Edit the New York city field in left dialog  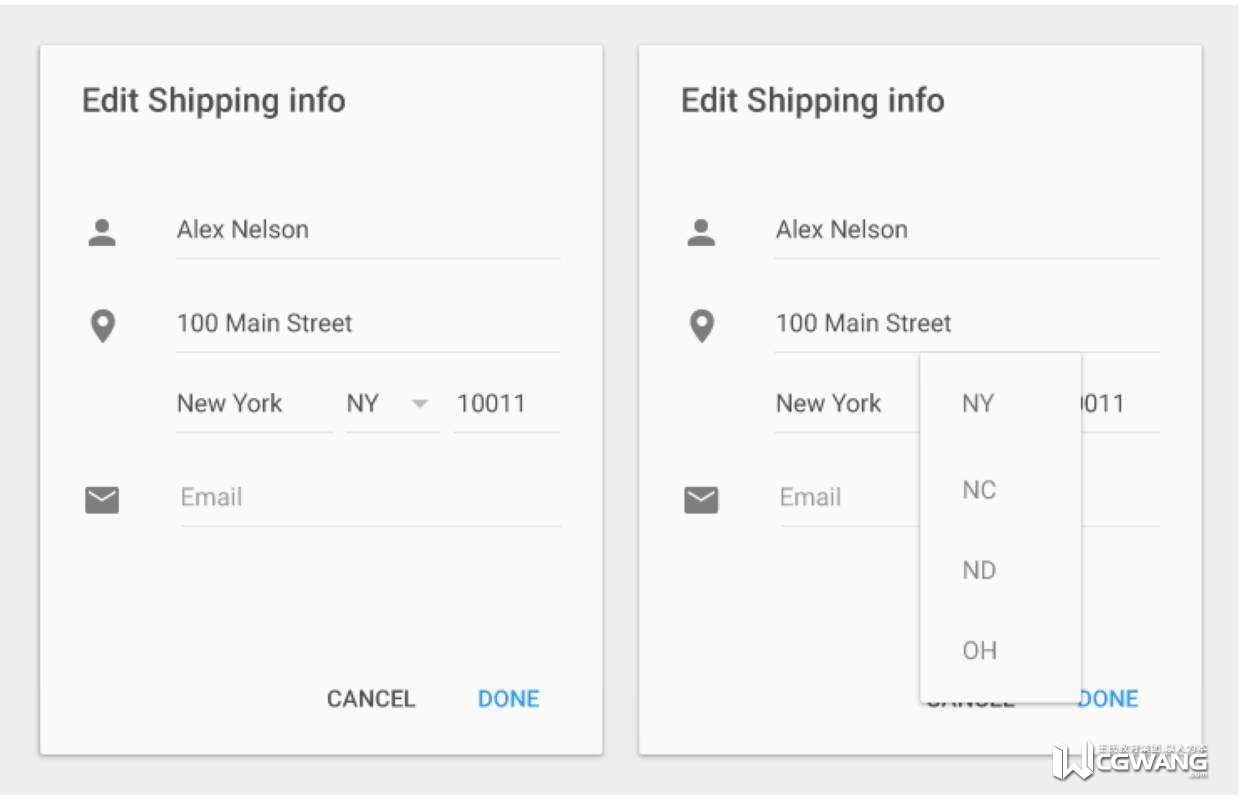253,404
